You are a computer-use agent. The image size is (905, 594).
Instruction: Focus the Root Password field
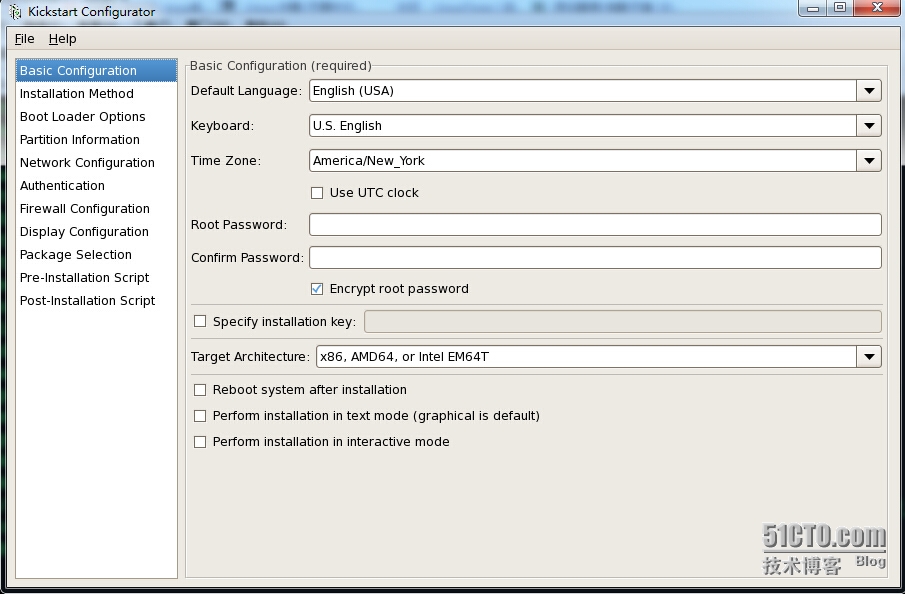coord(595,225)
